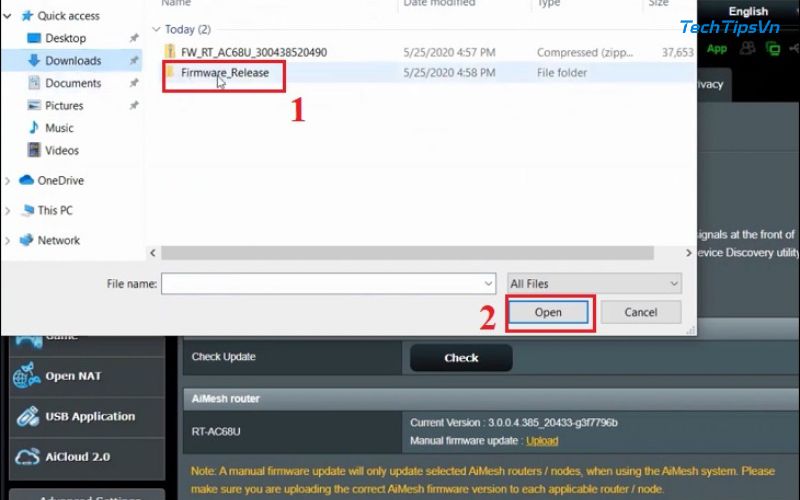Screen dimensions: 800x500
Task: Click the Videos icon in sidebar
Action: pos(33,151)
